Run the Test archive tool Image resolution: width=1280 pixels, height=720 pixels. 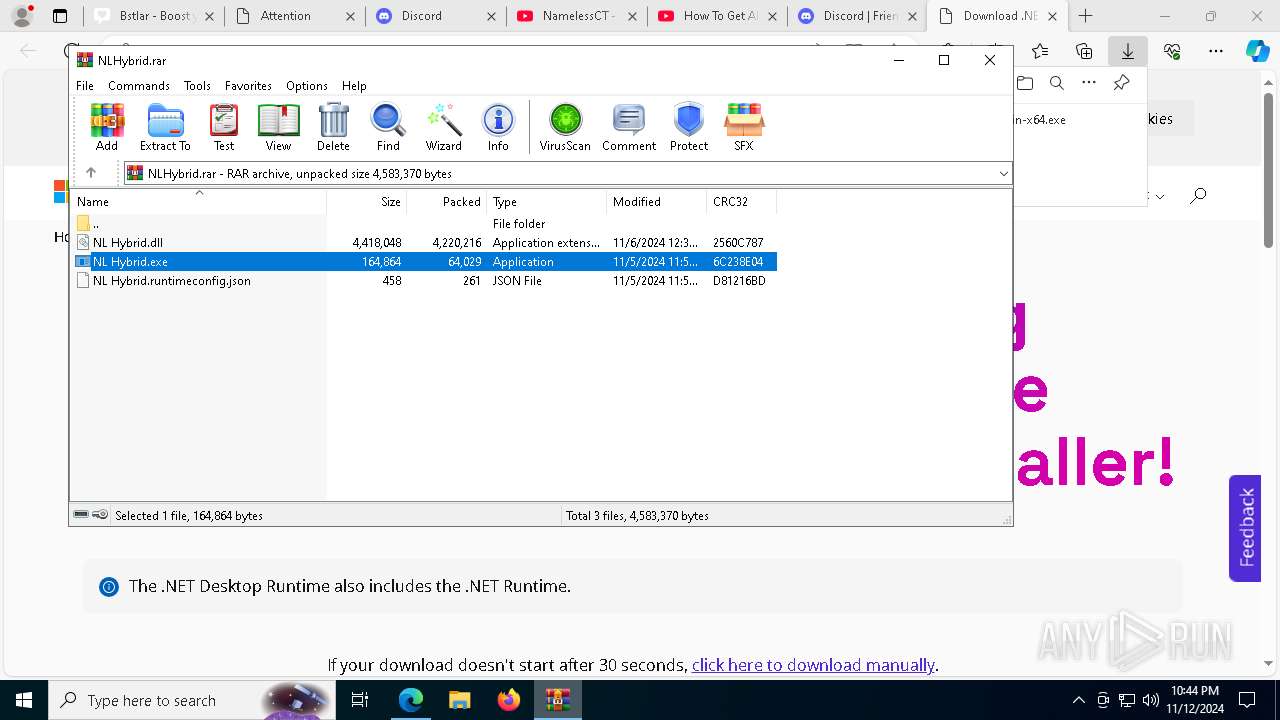coord(224,127)
